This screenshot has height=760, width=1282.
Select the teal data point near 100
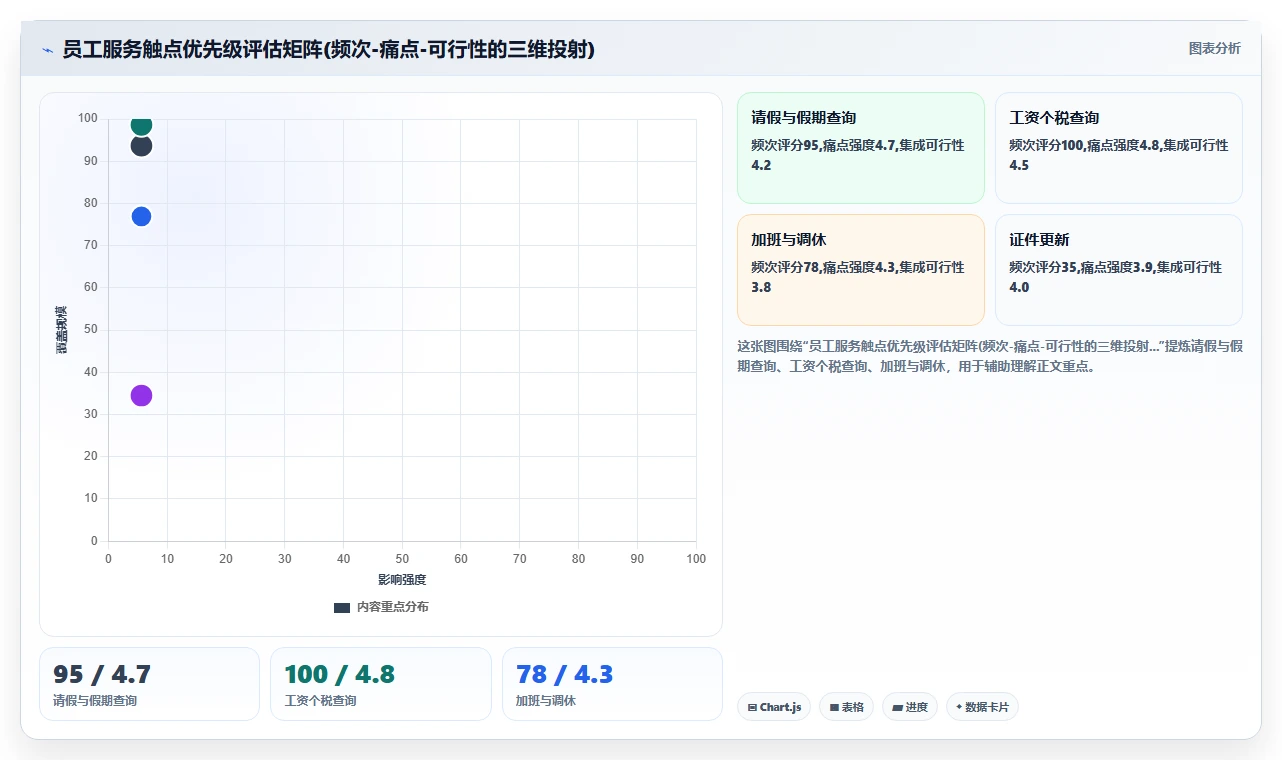point(141,124)
